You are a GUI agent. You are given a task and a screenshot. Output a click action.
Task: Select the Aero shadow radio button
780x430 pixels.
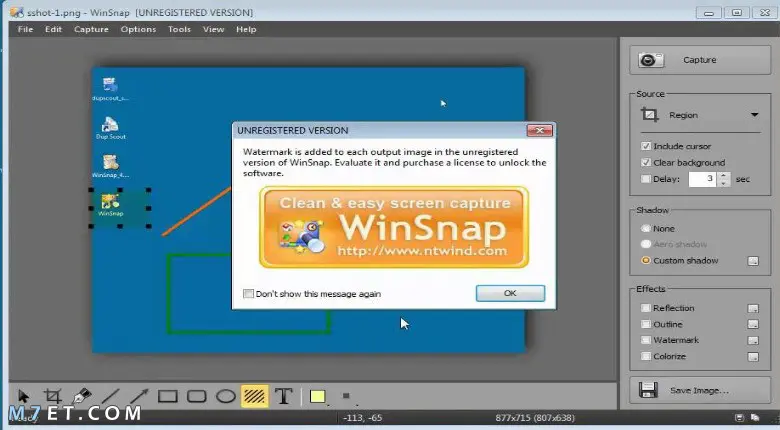click(646, 244)
